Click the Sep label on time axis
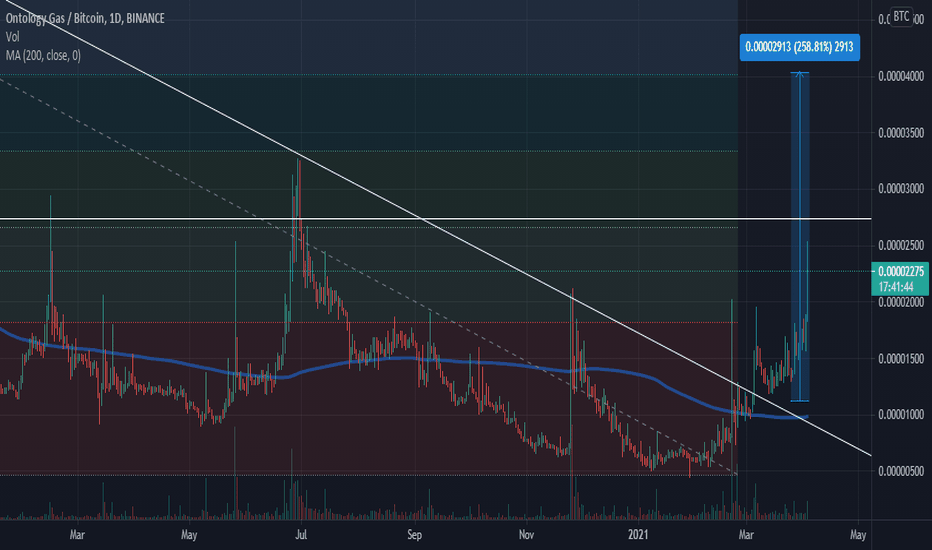Viewport: 932px width, 550px height. [x=414, y=535]
